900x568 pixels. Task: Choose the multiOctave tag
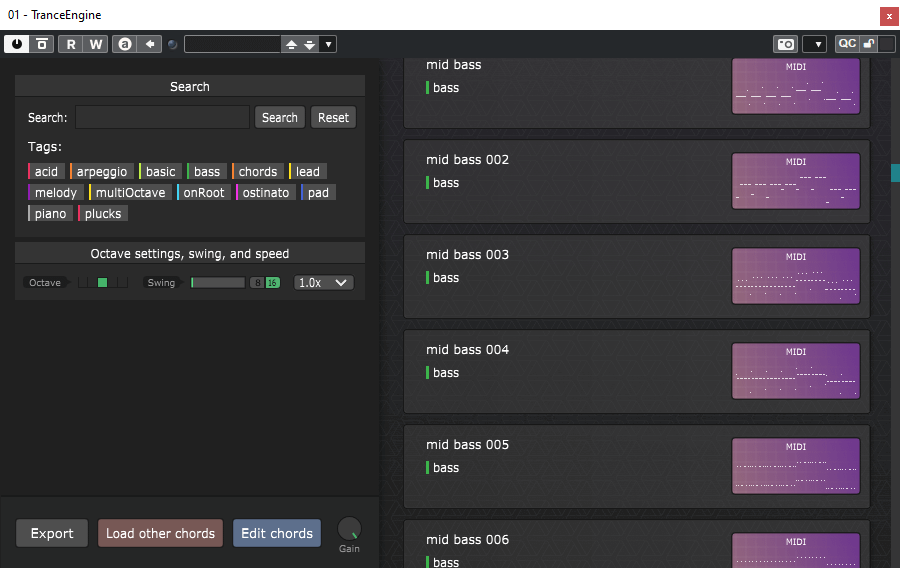coord(130,193)
